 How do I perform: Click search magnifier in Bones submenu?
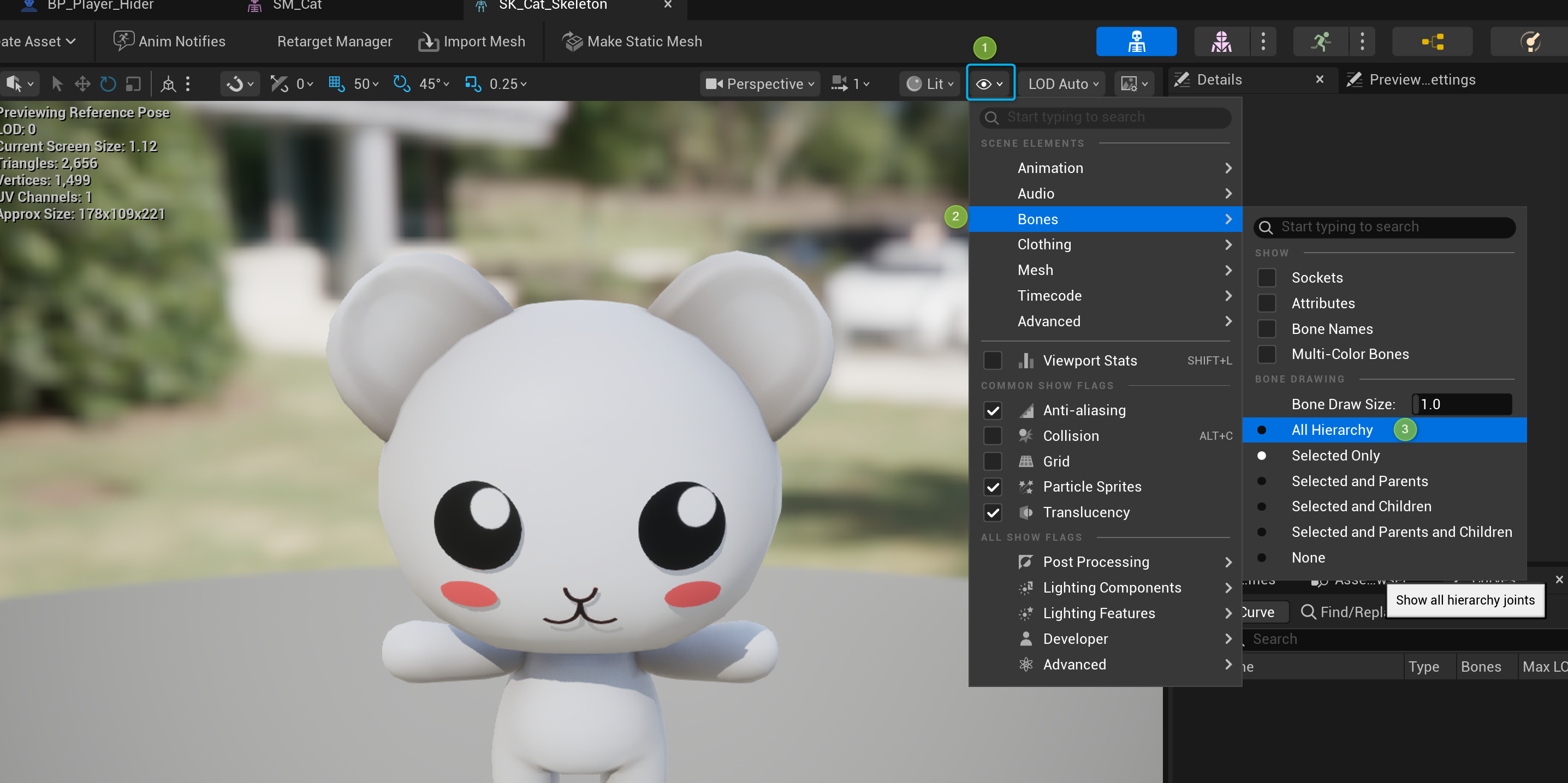tap(1266, 227)
